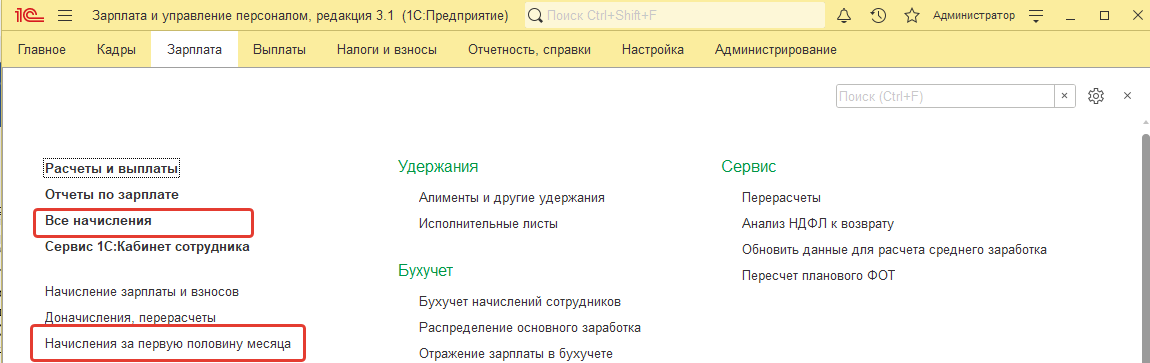Open Бухучет начислений сотрудников
Image resolution: width=1150 pixels, height=363 pixels.
(x=520, y=301)
